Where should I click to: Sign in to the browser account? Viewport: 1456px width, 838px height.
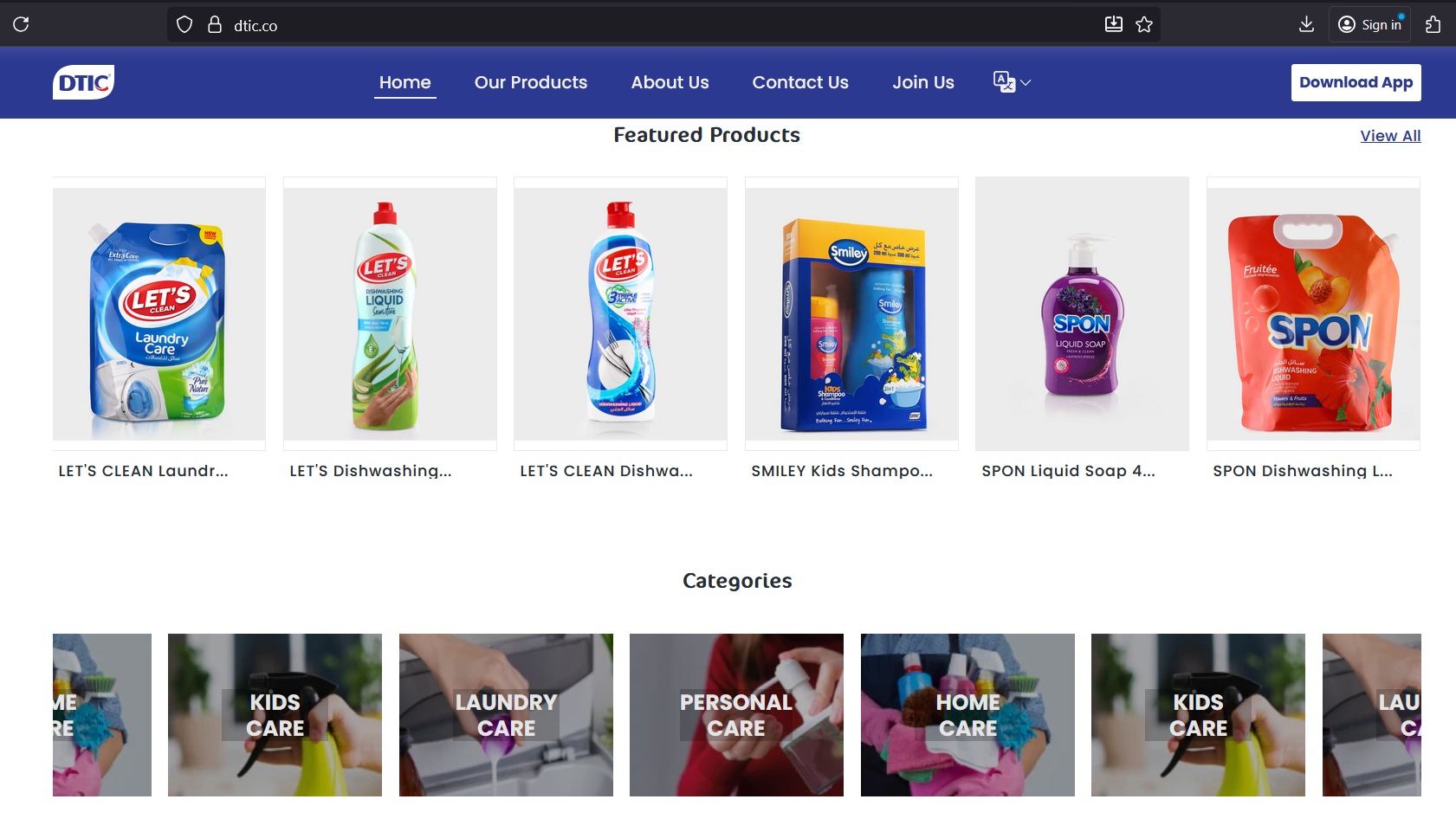tap(1369, 24)
